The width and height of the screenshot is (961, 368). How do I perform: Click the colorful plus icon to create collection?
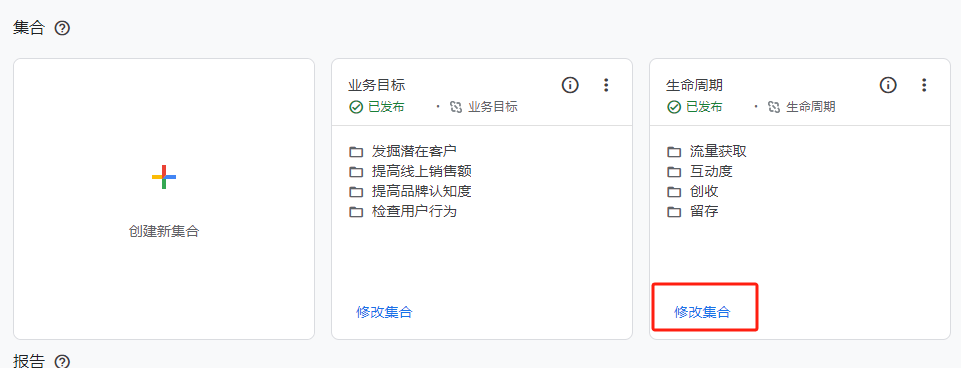coord(164,177)
